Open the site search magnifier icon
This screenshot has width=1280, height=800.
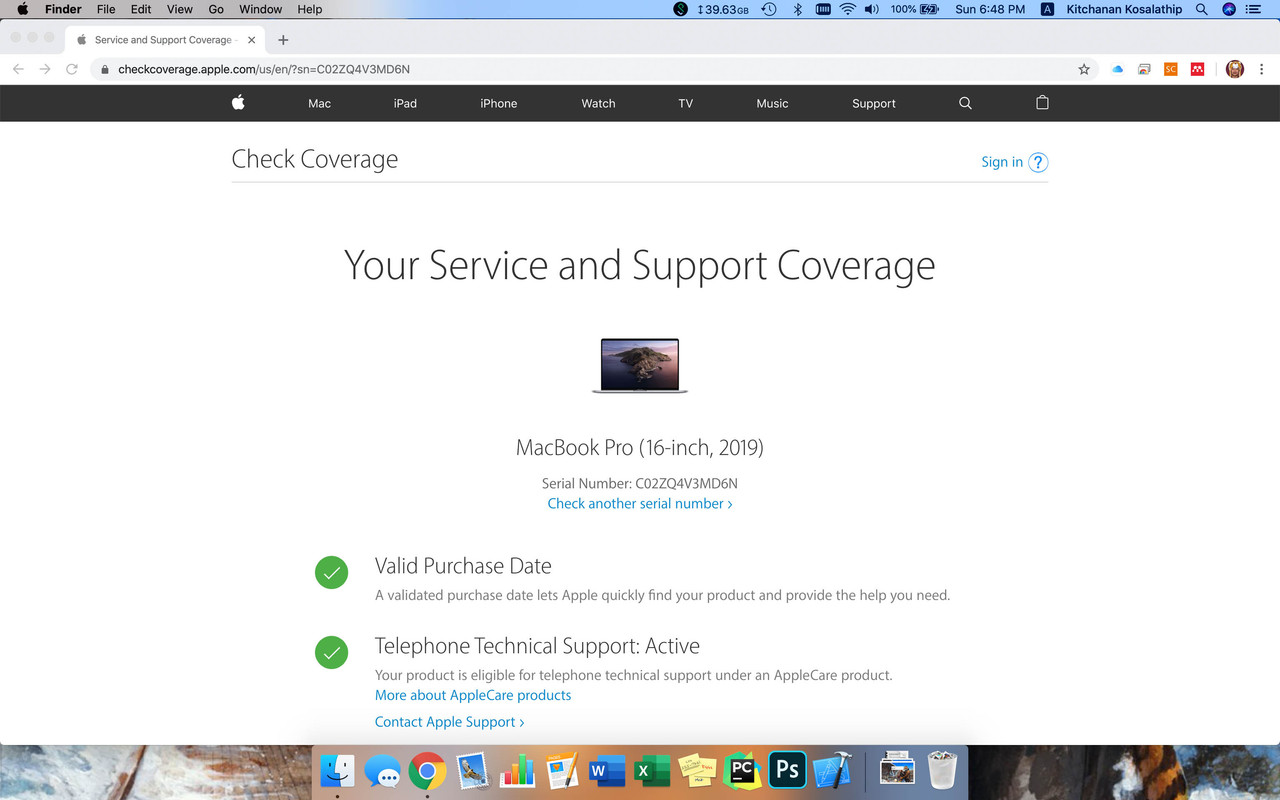pos(965,103)
